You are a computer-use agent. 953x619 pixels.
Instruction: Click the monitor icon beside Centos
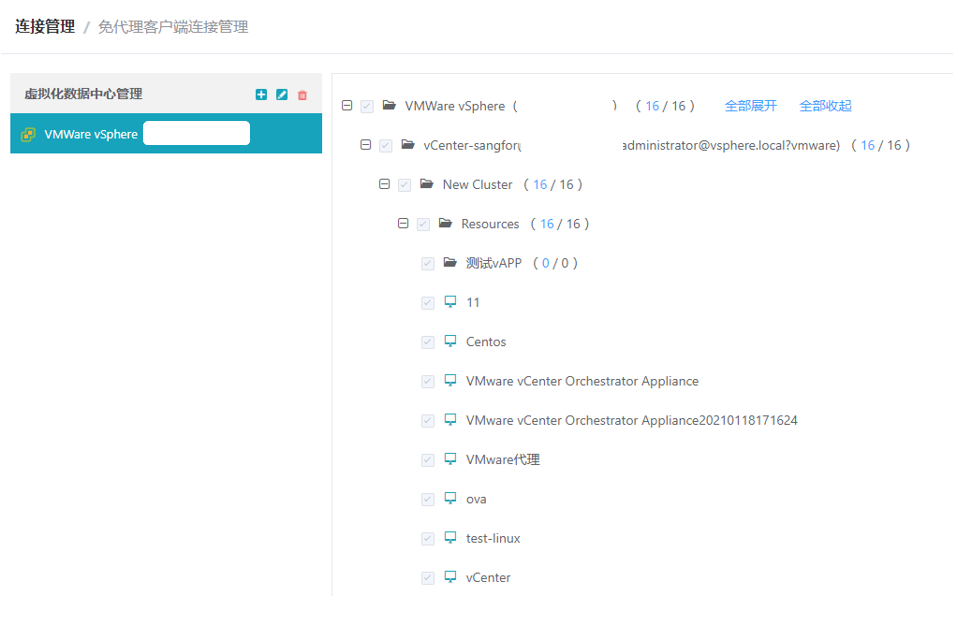[450, 341]
